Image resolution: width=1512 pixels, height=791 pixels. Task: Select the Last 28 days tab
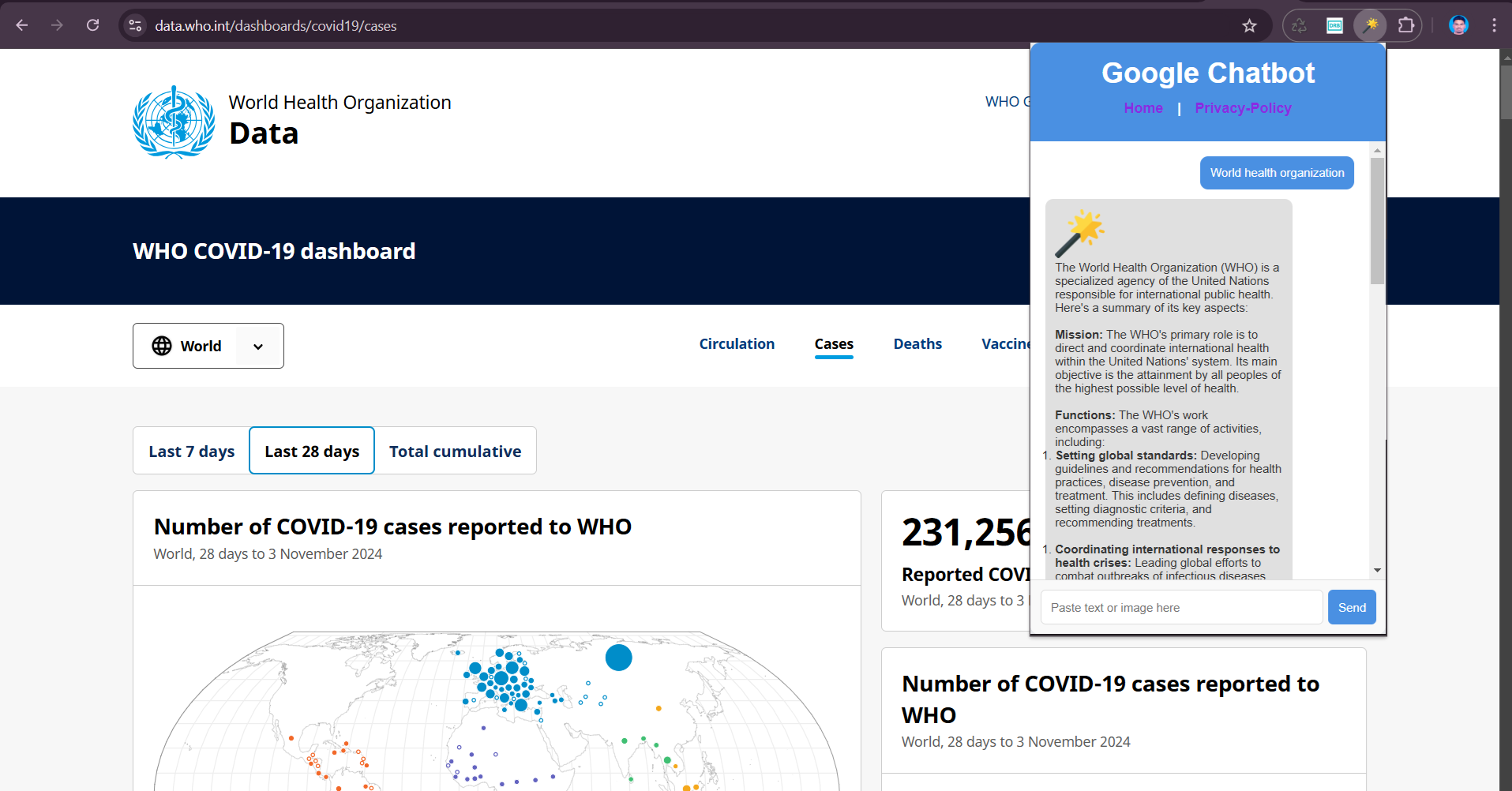[x=312, y=451]
